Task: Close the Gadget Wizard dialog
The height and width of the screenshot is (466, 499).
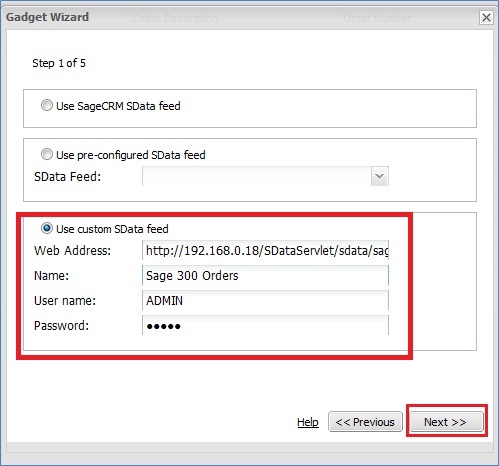Action: point(486,17)
